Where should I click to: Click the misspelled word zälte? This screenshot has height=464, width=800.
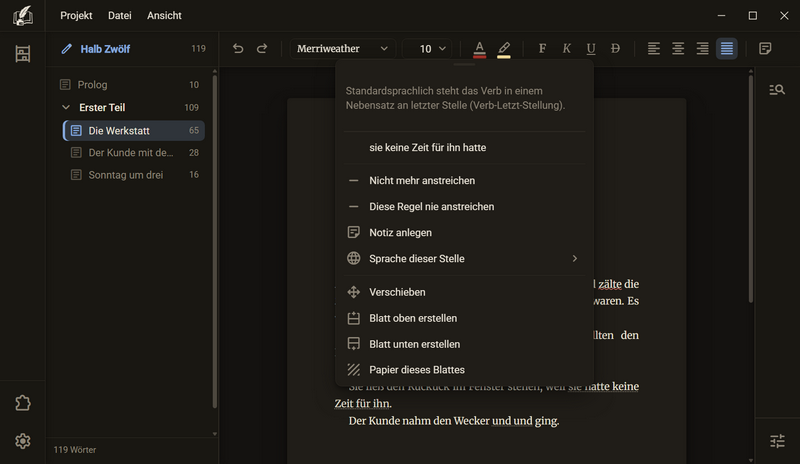pyautogui.click(x=610, y=284)
